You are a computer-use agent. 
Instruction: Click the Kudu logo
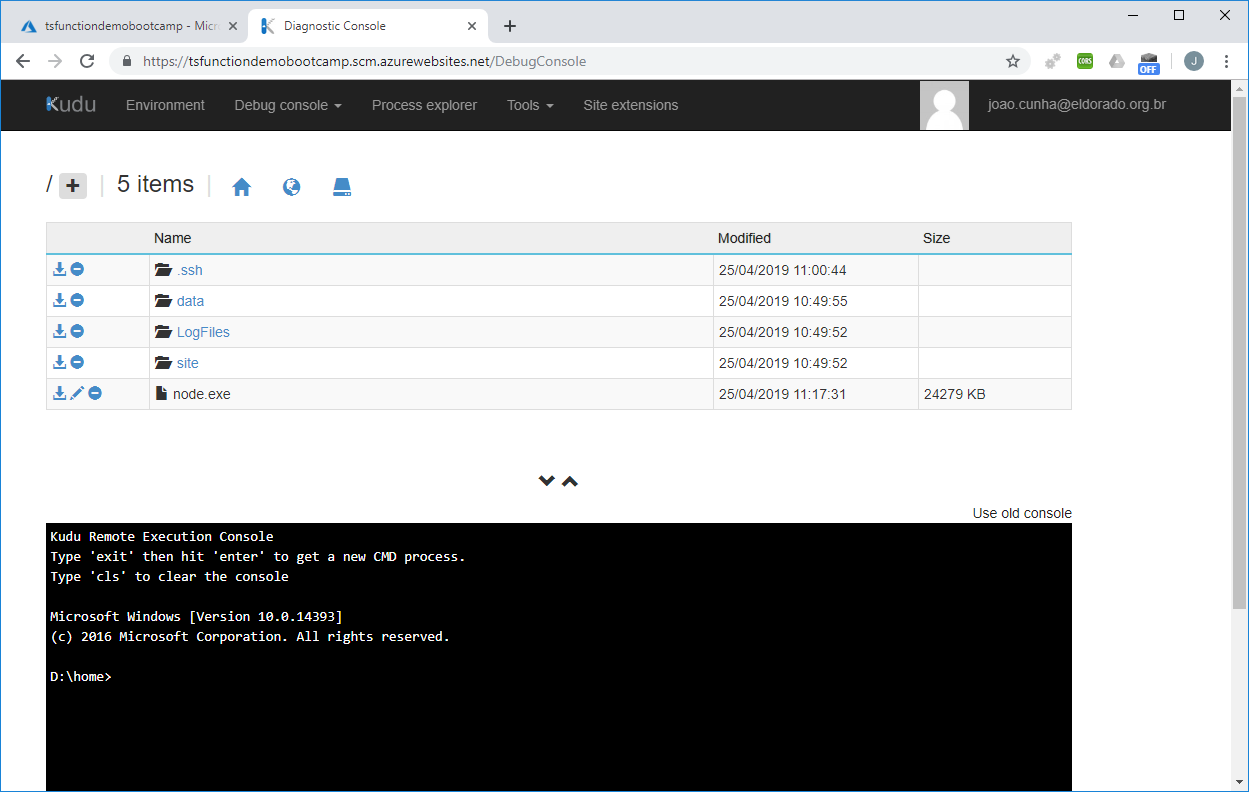point(71,104)
